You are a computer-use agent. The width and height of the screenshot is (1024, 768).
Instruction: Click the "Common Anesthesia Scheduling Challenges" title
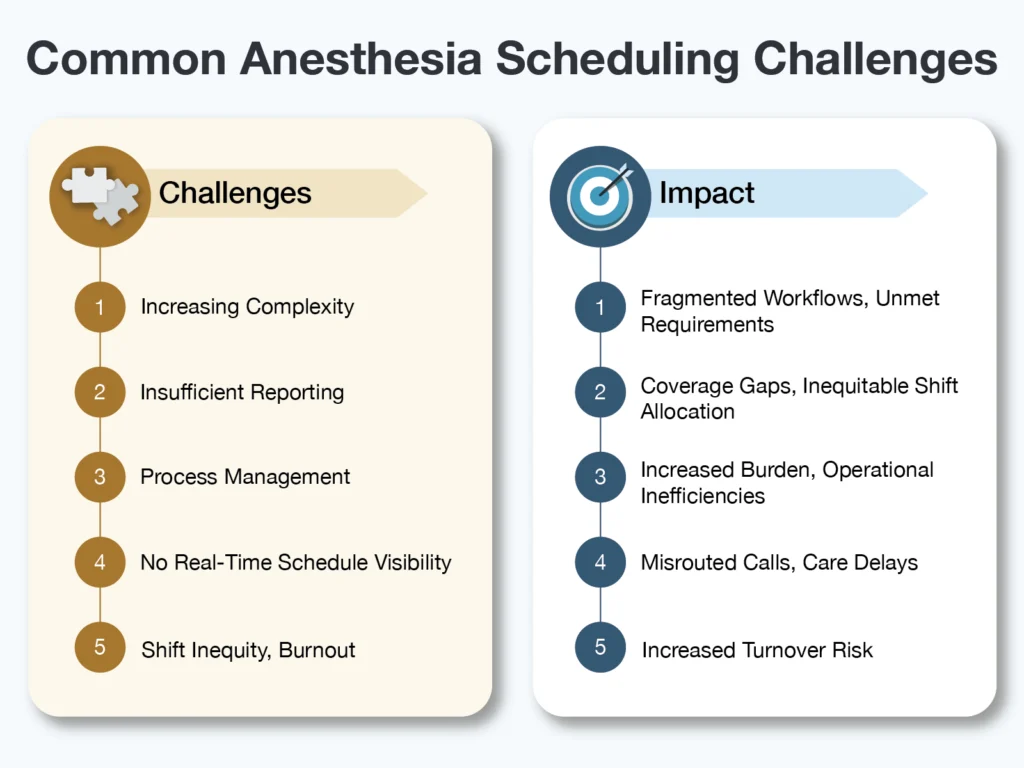pyautogui.click(x=511, y=60)
